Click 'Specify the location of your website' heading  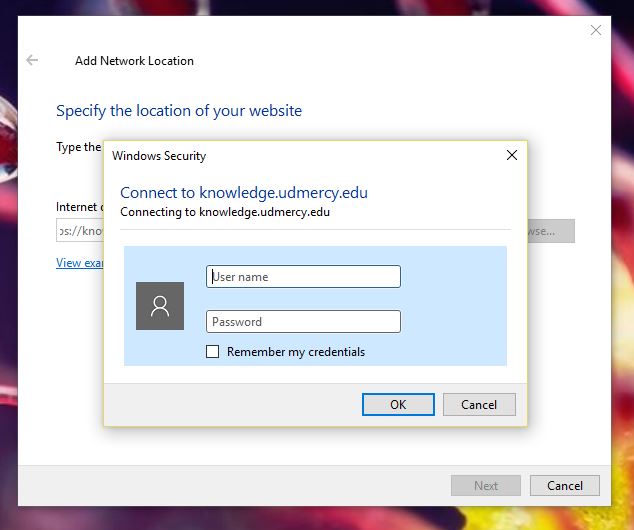point(179,111)
